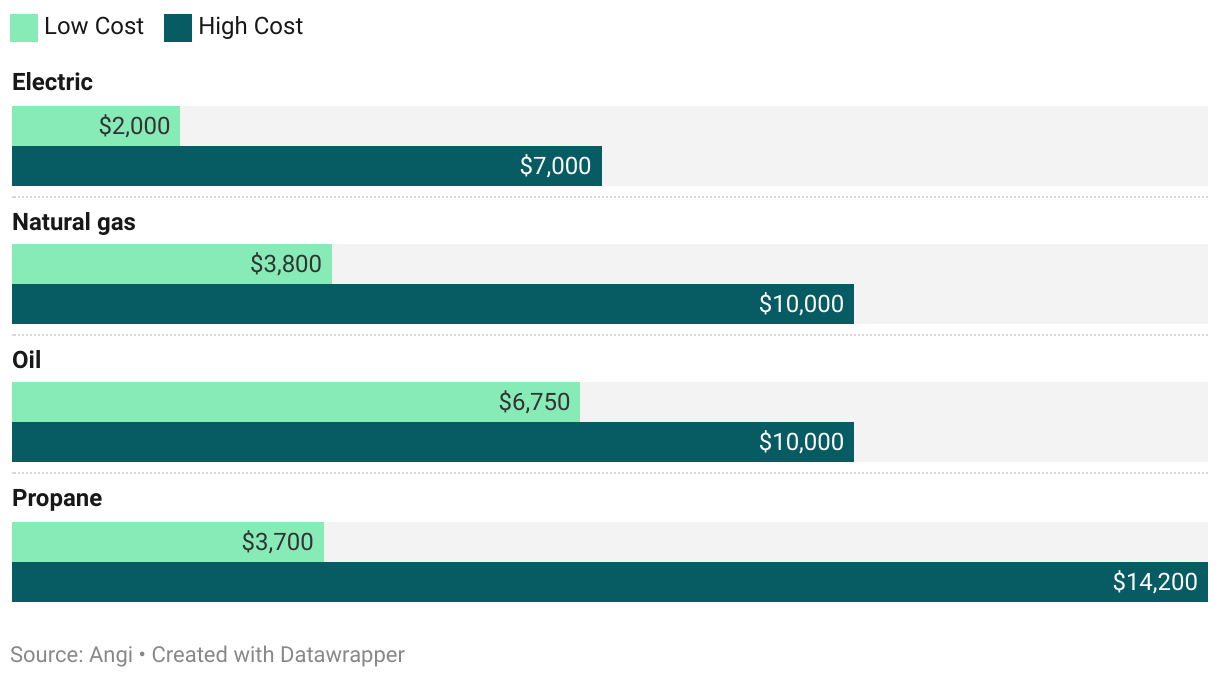Image resolution: width=1220 pixels, height=678 pixels.
Task: Select the High Cost legend label
Action: 250,27
